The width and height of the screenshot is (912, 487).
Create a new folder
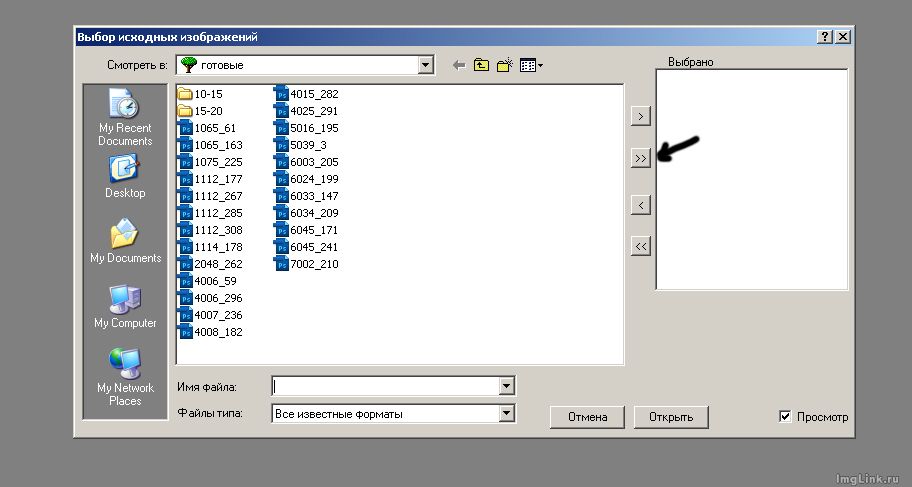coord(504,65)
